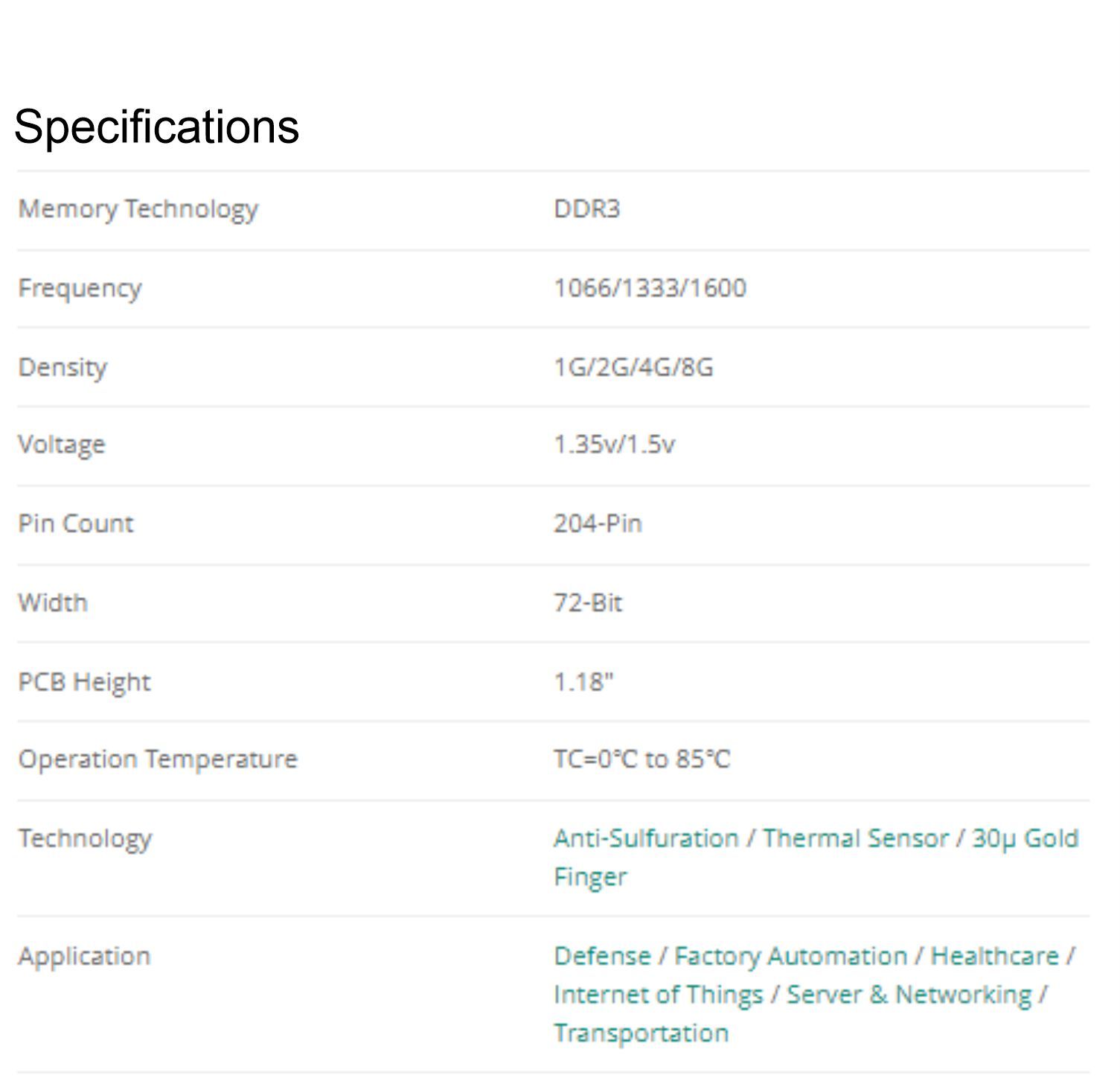Click the 1G/2G/4G/8G density value
Image resolution: width=1120 pixels, height=1087 pixels.
[x=633, y=368]
